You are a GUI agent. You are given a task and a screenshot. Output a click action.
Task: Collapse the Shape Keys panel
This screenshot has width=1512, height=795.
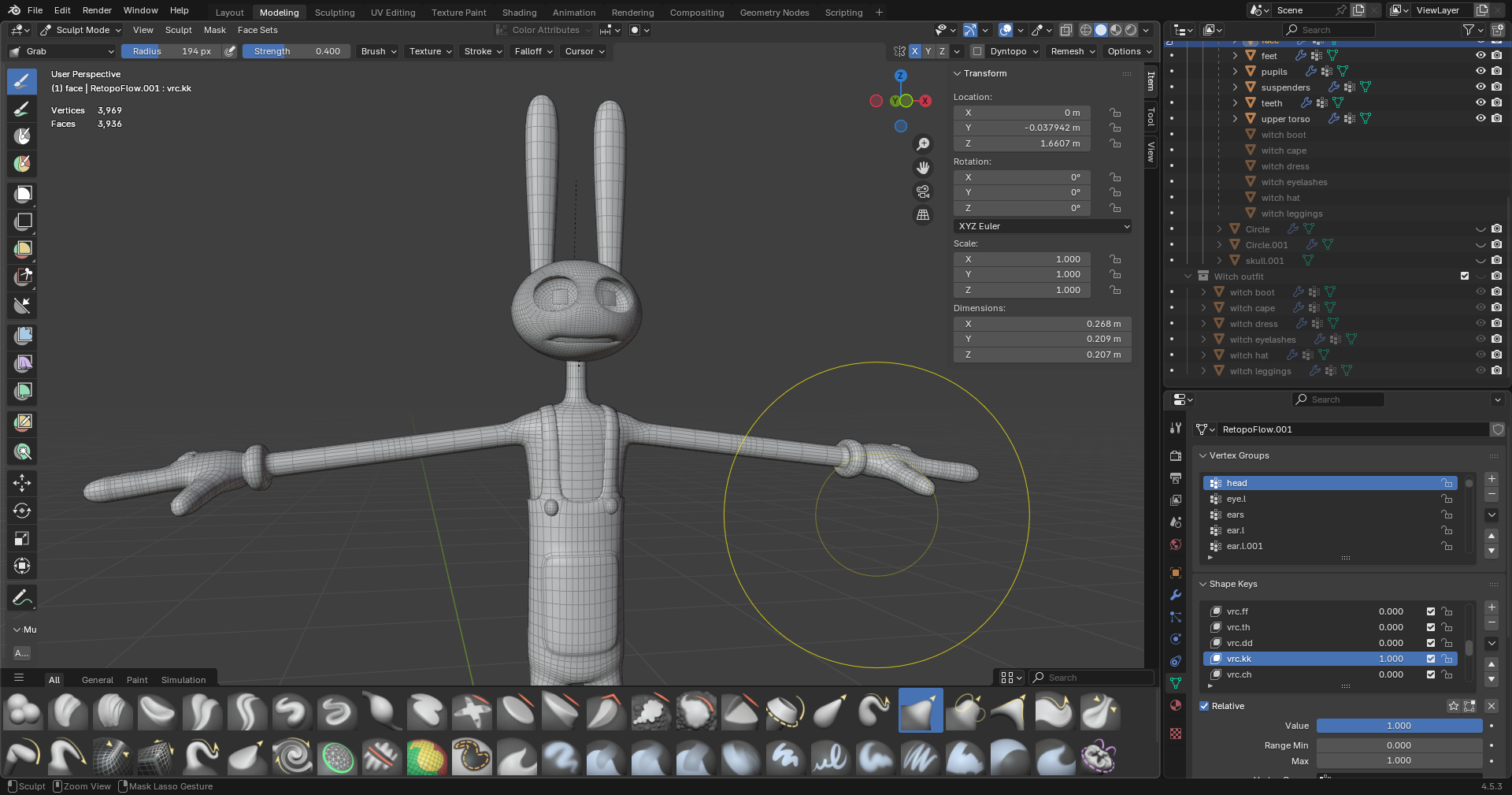[1203, 584]
